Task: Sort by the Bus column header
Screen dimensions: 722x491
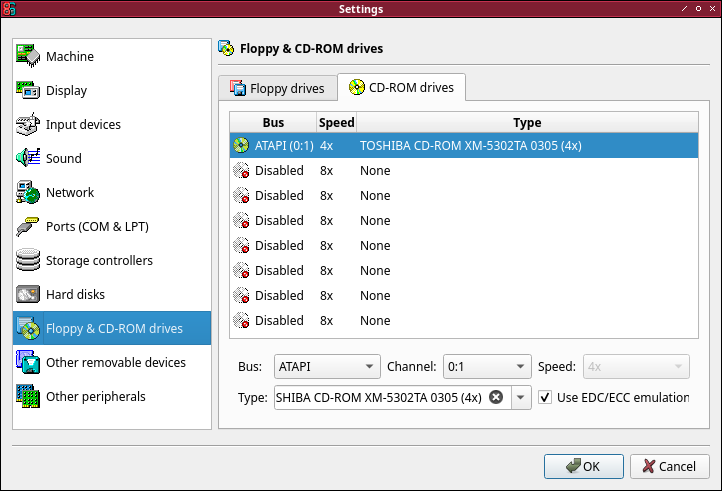Action: tap(273, 123)
